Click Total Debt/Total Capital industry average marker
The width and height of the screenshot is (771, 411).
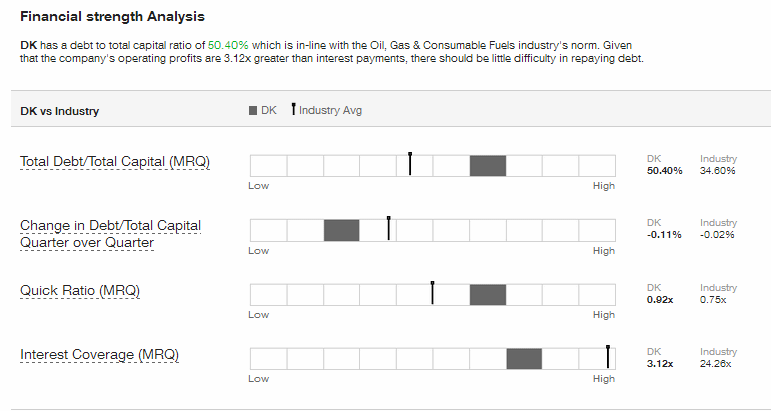click(x=410, y=164)
